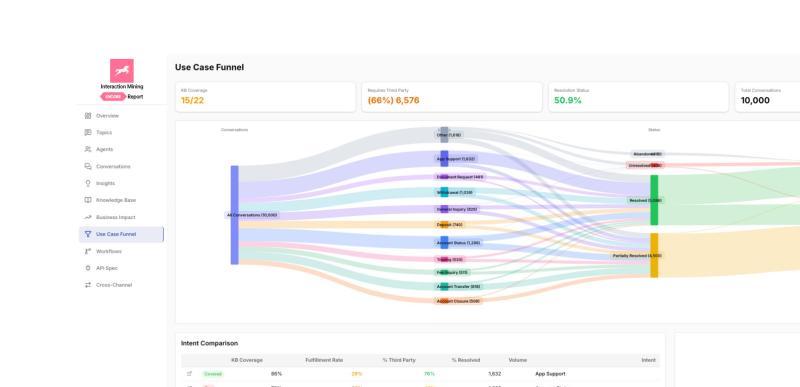Viewport: 800px width, 387px height.
Task: Click the pink horse logo
Action: pos(122,70)
